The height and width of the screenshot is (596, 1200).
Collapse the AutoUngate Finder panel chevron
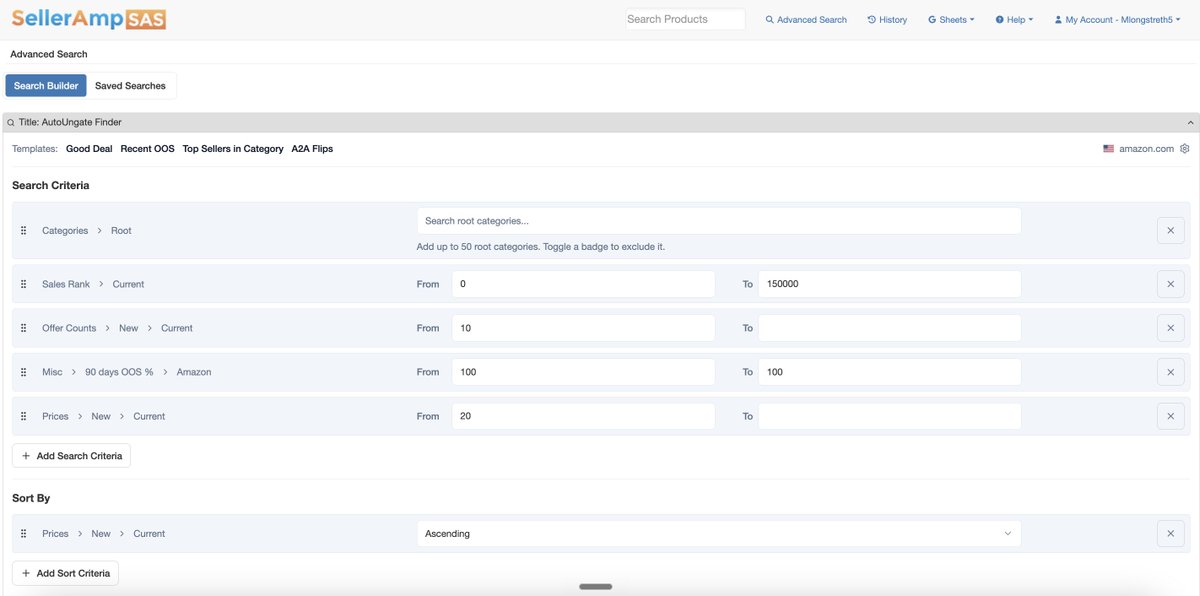1190,122
